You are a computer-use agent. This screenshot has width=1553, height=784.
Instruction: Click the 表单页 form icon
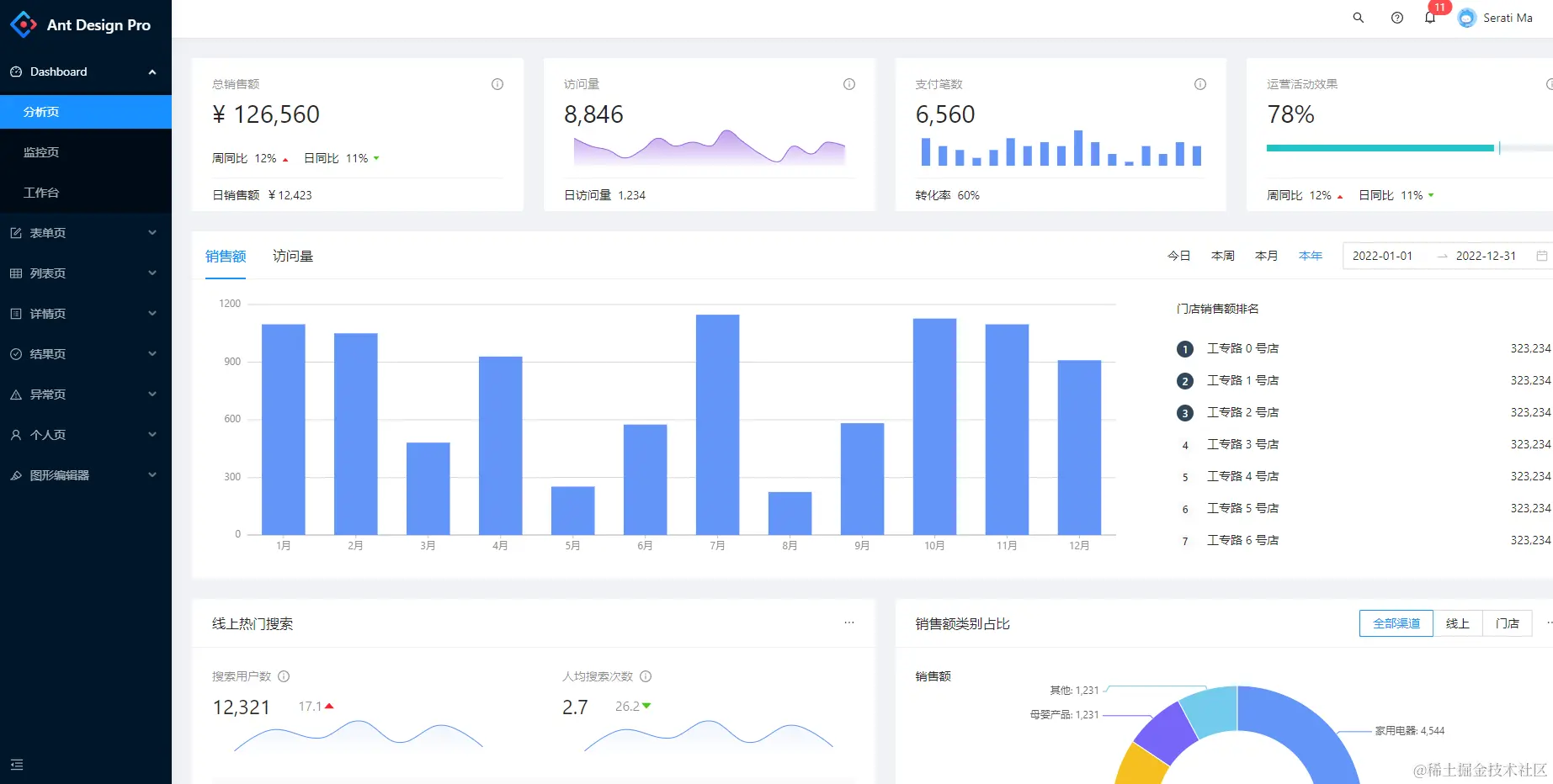tap(16, 233)
